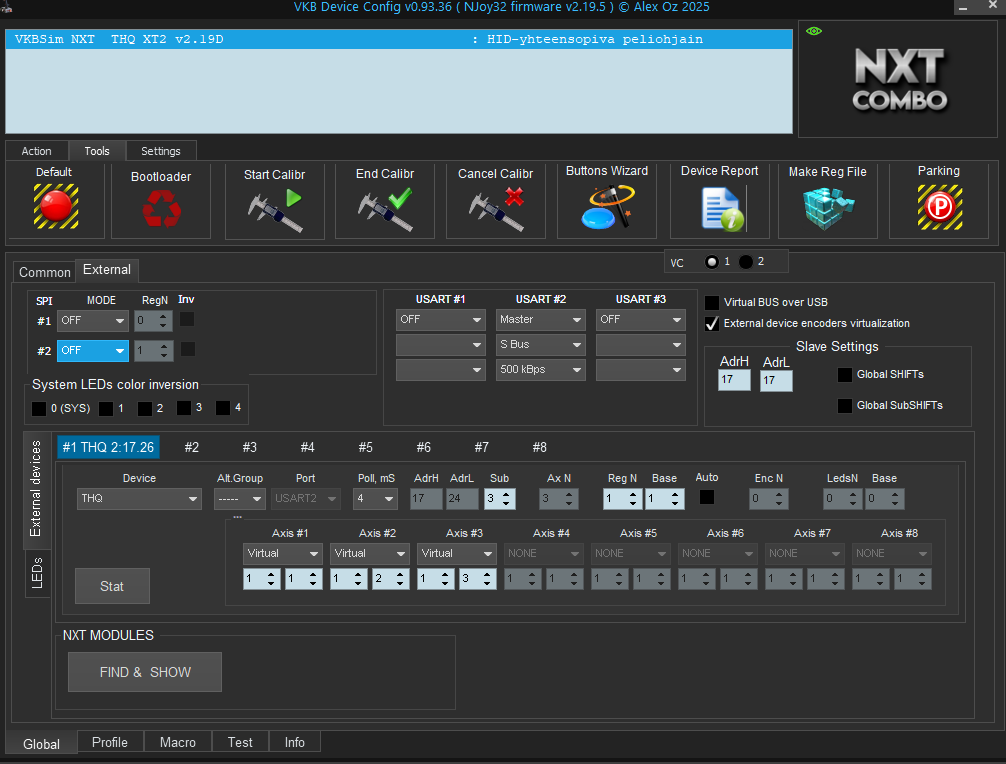Select external device tab #1 THQ 2:17.26
The height and width of the screenshot is (764, 1006).
(x=108, y=447)
